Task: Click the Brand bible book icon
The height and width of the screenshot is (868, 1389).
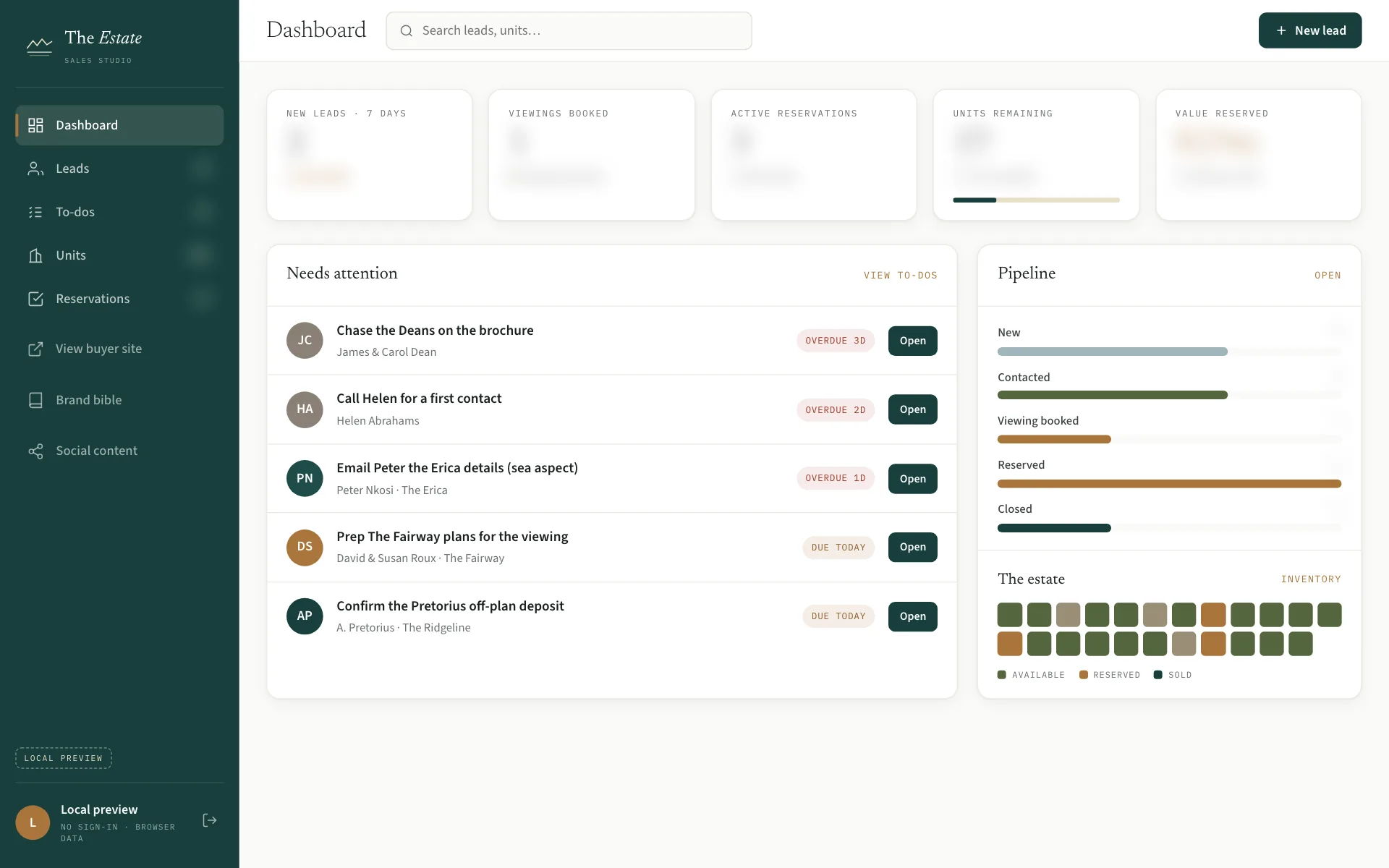Action: click(x=35, y=400)
